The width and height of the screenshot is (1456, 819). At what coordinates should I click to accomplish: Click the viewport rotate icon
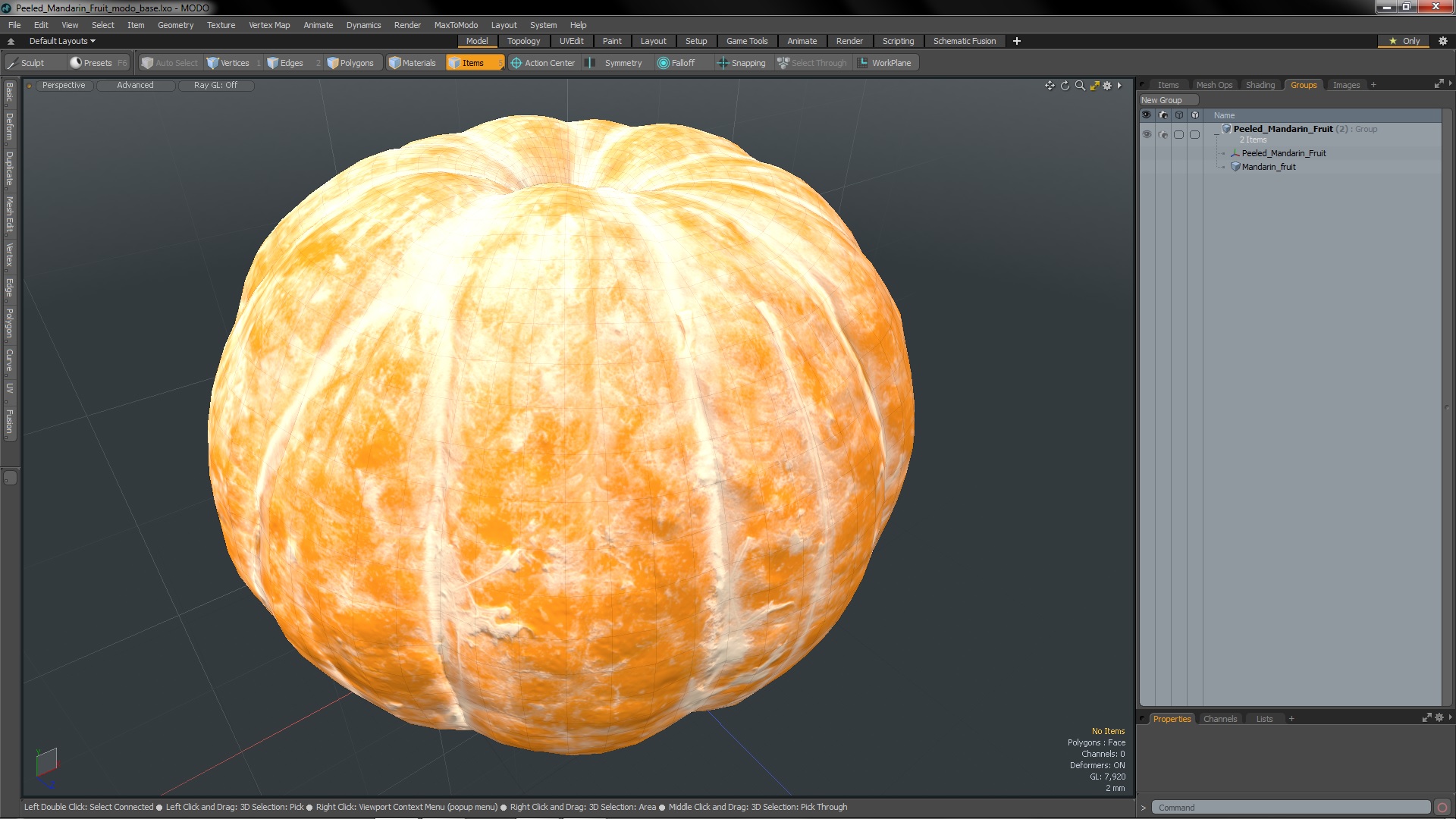click(1065, 86)
